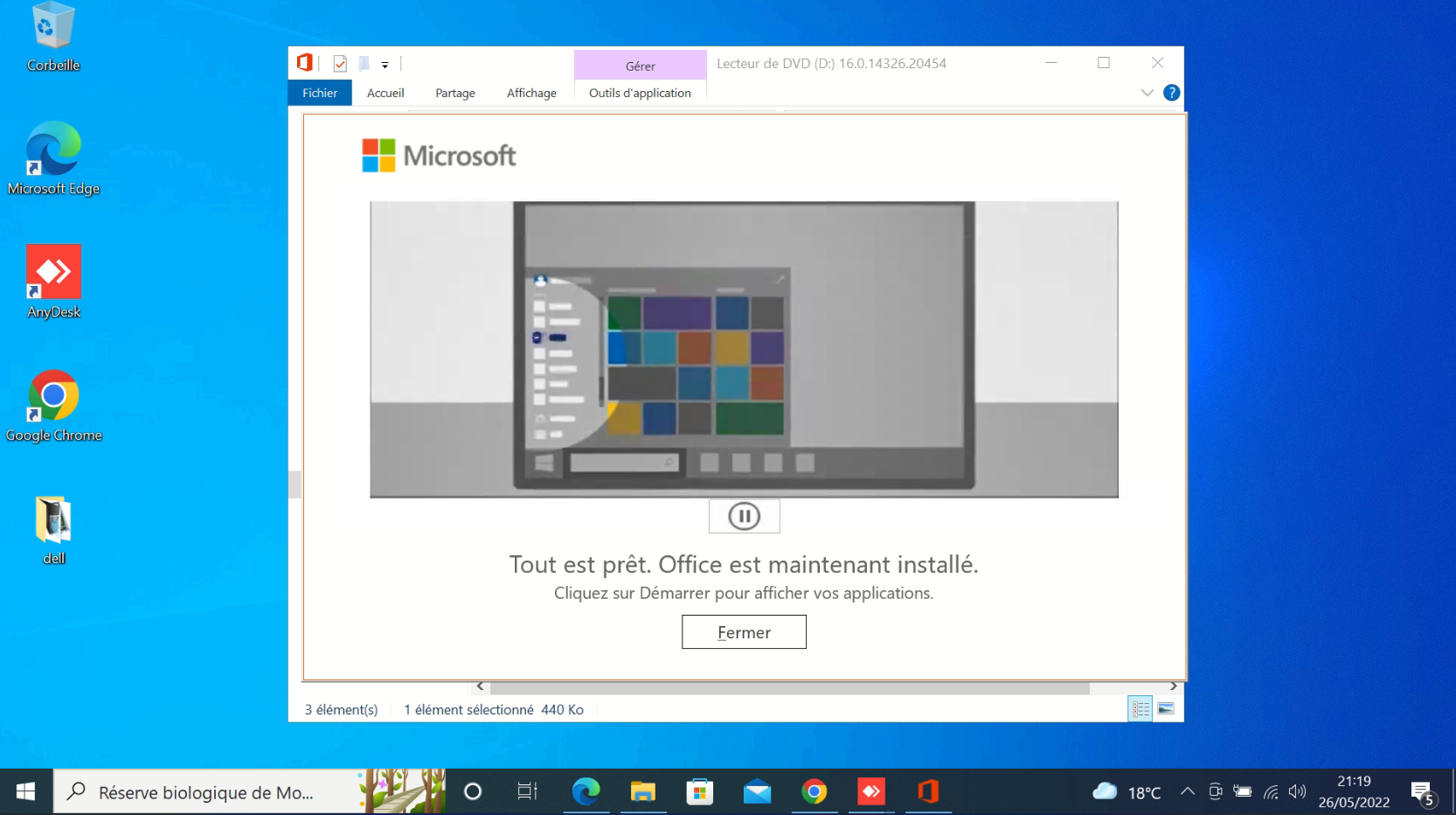Open the Fichier menu tab
Viewport: 1456px width, 815px height.
(320, 93)
